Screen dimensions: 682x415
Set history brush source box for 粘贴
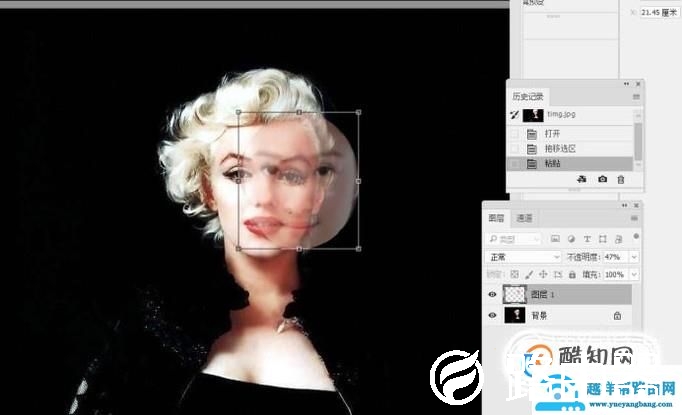515,164
